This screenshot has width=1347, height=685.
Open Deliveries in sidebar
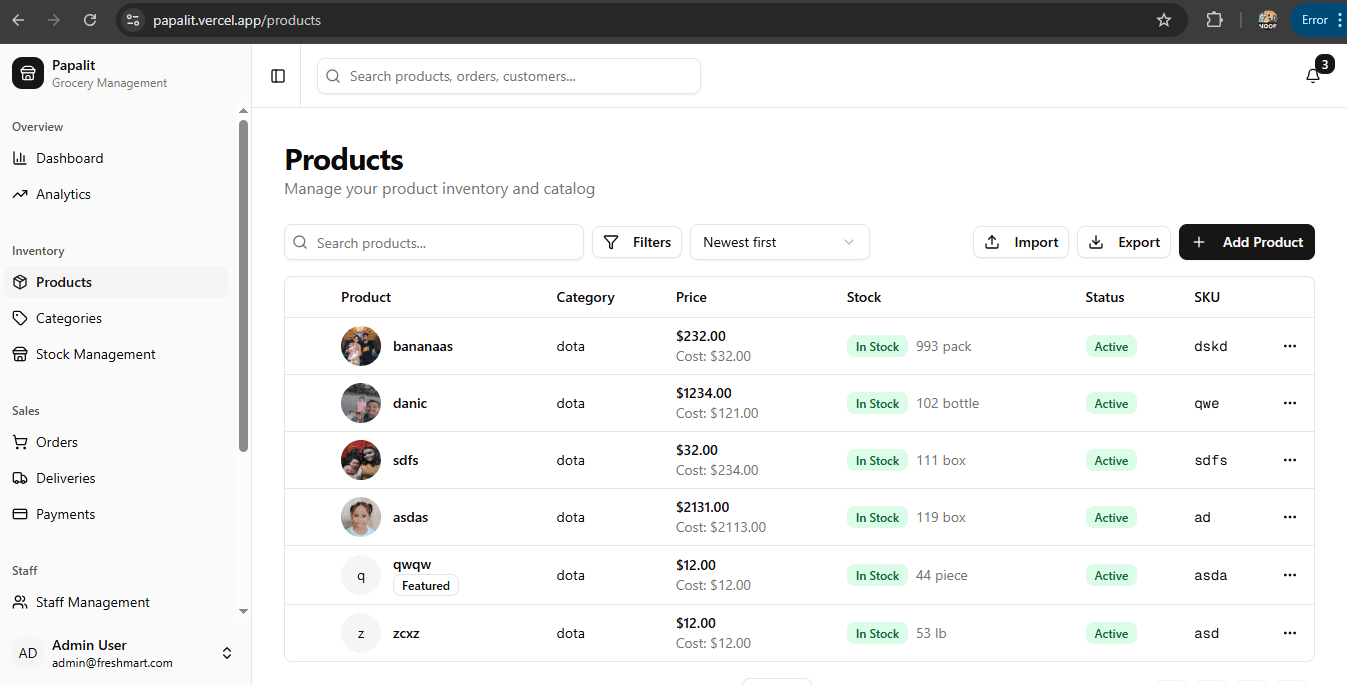point(115,478)
